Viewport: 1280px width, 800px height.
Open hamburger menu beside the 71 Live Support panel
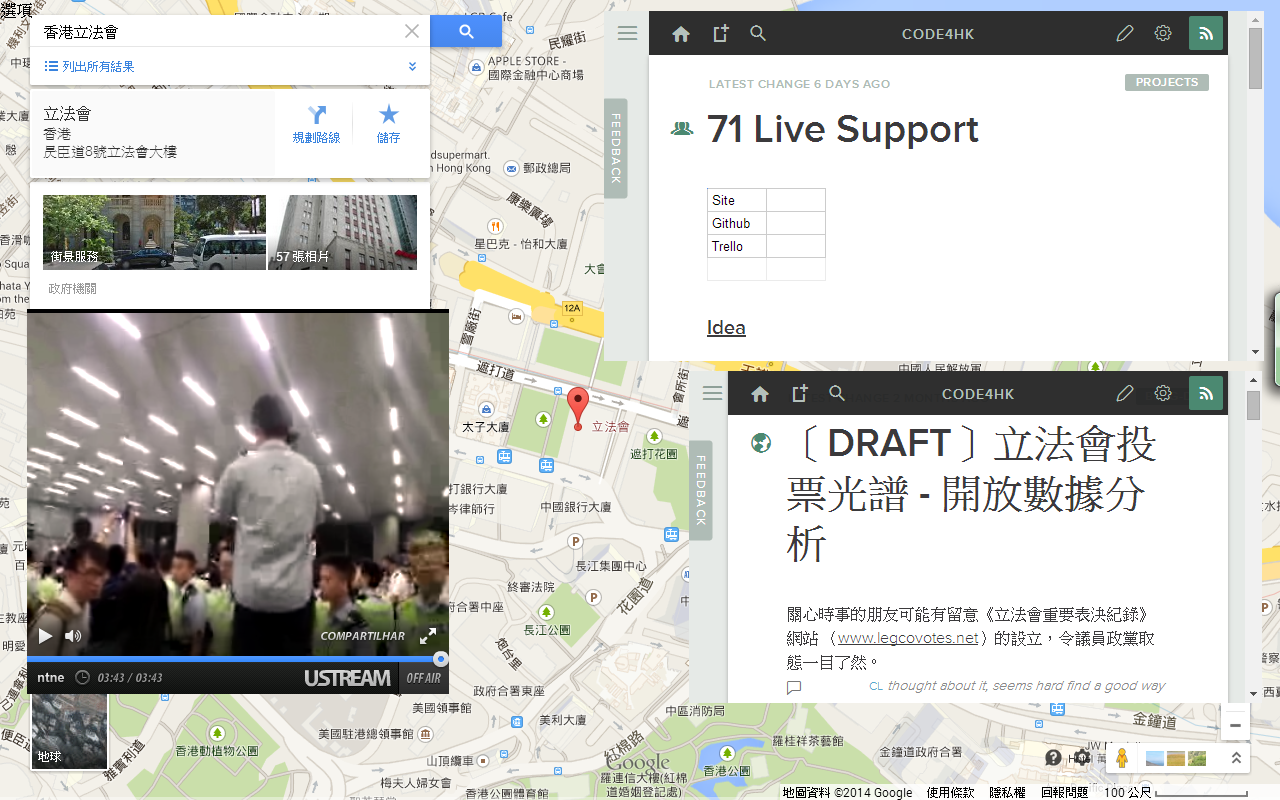pos(627,34)
